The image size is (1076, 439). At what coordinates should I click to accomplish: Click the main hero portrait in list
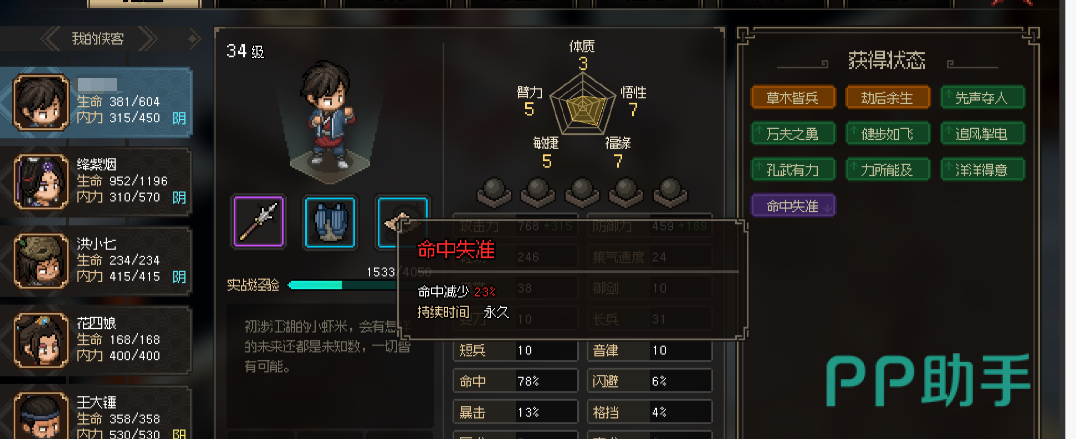click(x=41, y=103)
